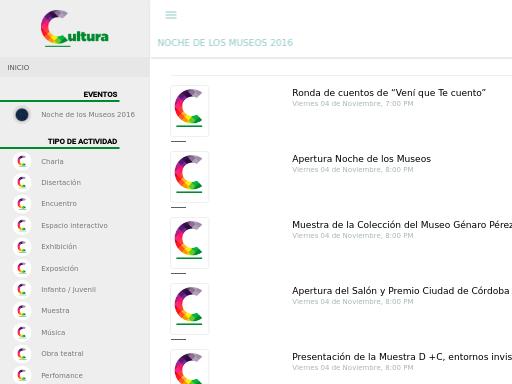Click the EVENTOS section heading

tap(100, 95)
